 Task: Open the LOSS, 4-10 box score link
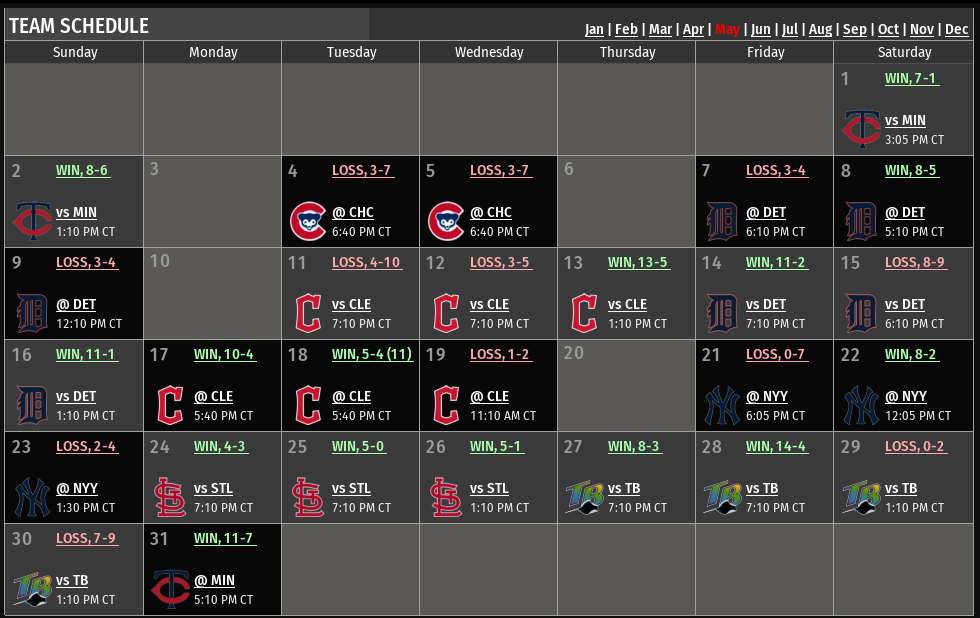click(x=365, y=262)
